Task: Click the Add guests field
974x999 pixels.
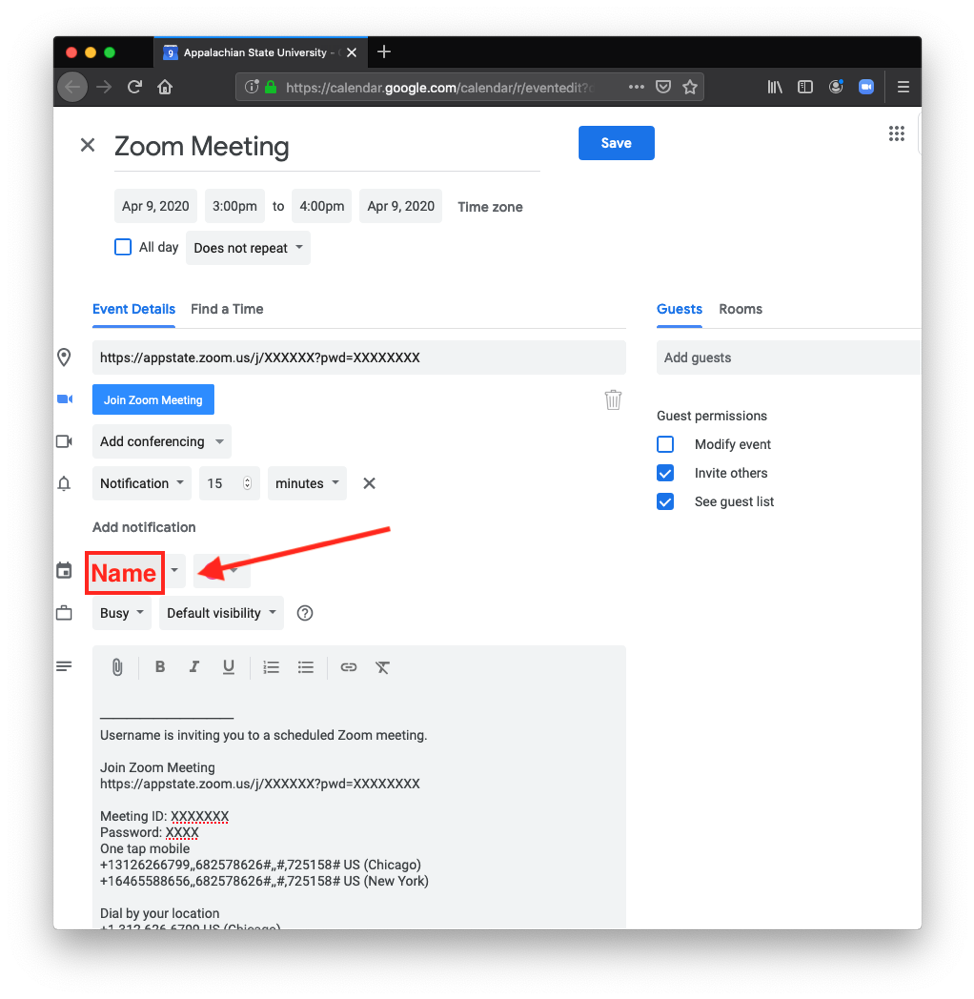Action: pyautogui.click(x=789, y=357)
